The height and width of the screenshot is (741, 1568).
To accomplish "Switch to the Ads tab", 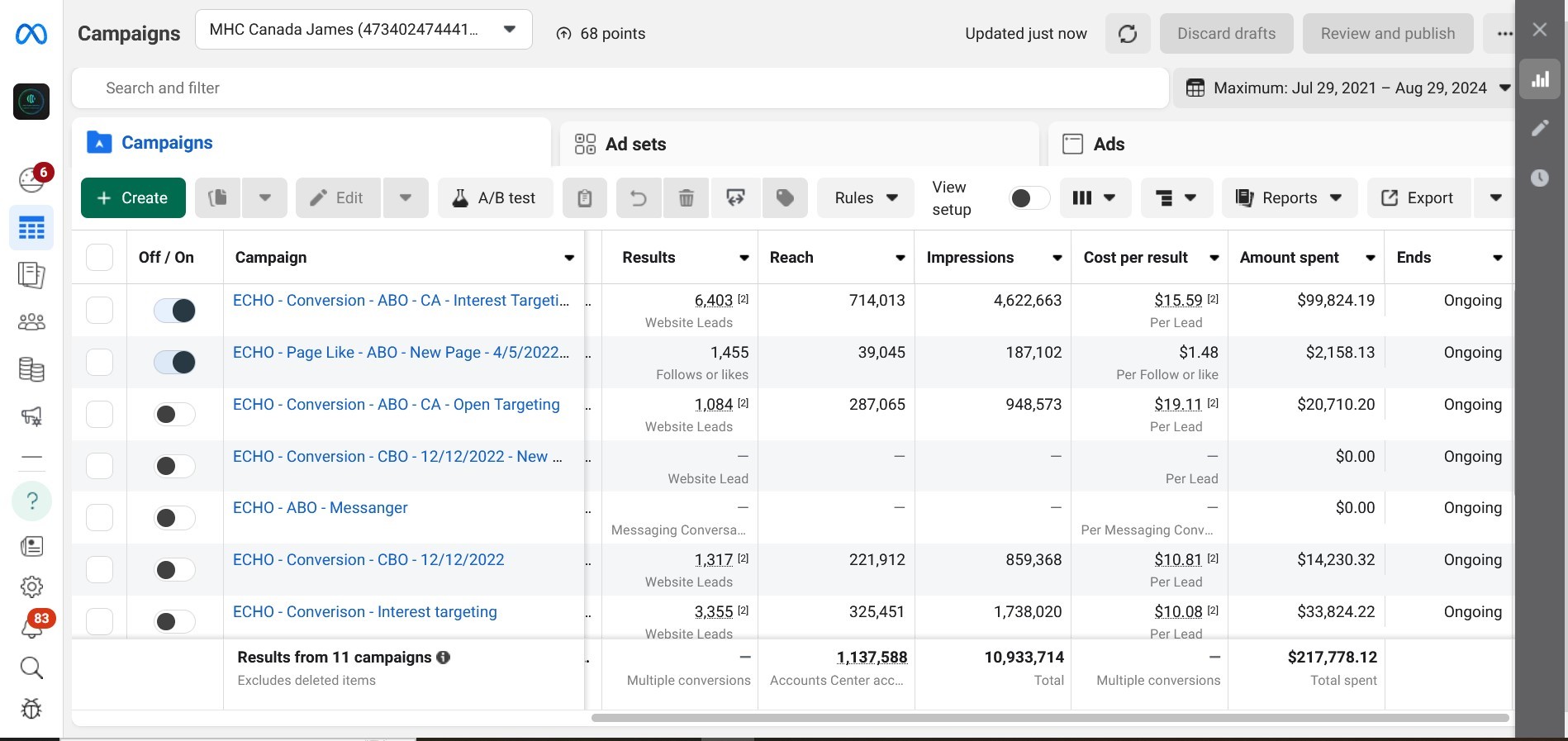I will (1281, 145).
